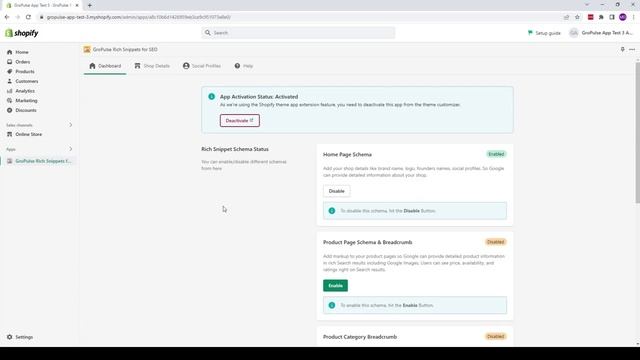Click Disabled badge on Product Page Schema
The height and width of the screenshot is (360, 640).
tap(496, 242)
